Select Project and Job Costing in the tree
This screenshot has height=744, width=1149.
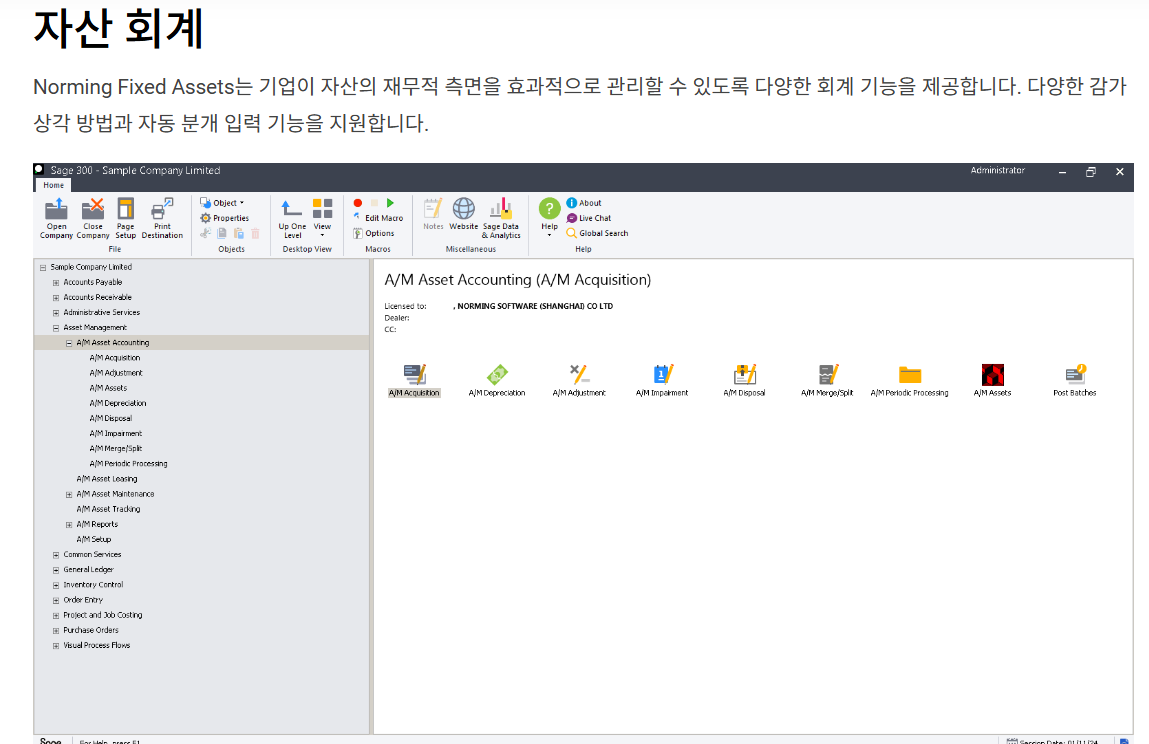pos(103,616)
